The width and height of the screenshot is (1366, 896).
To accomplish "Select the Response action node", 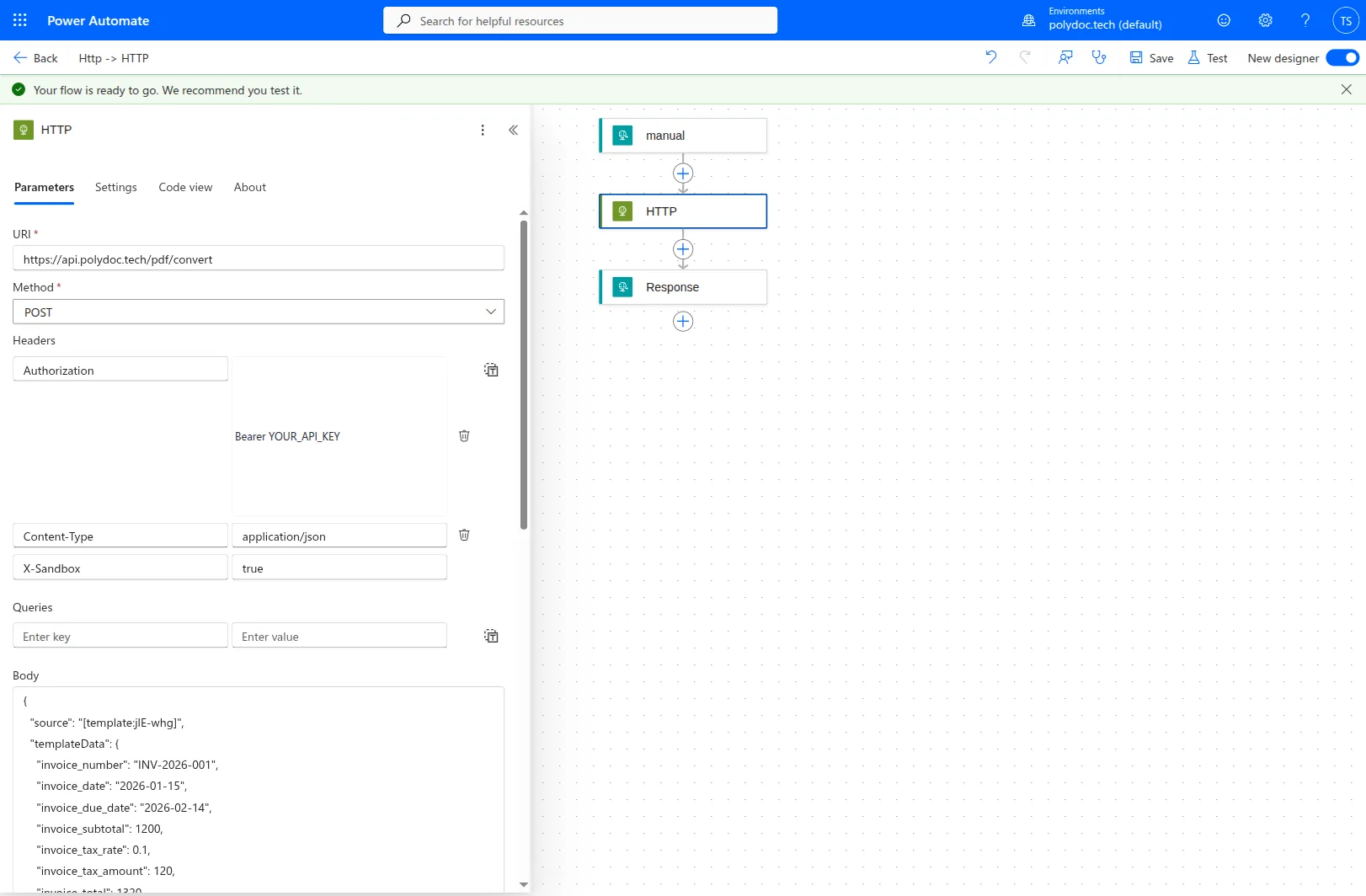I will click(683, 287).
